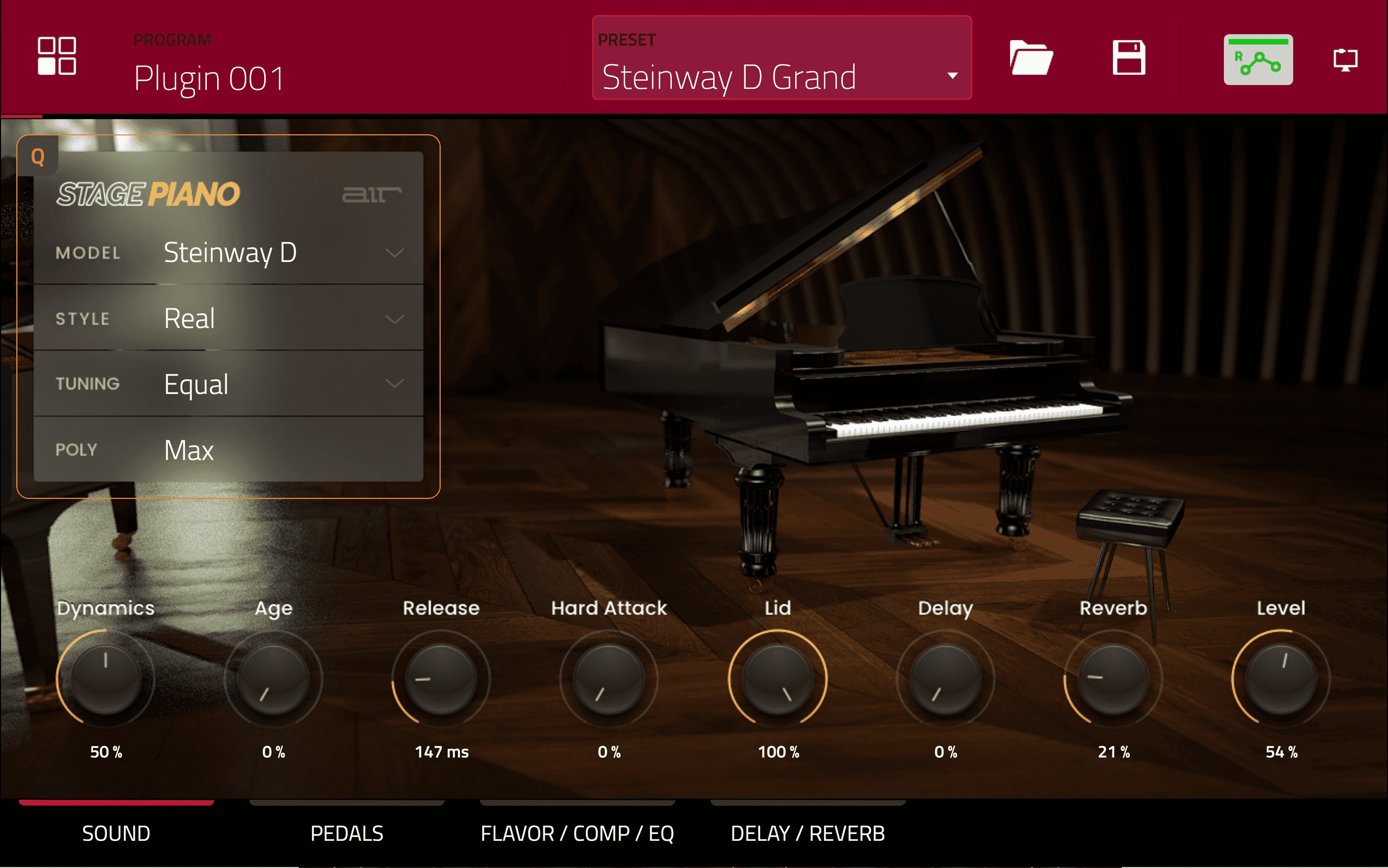Click the orange Q icon
The width and height of the screenshot is (1388, 868).
tap(38, 156)
